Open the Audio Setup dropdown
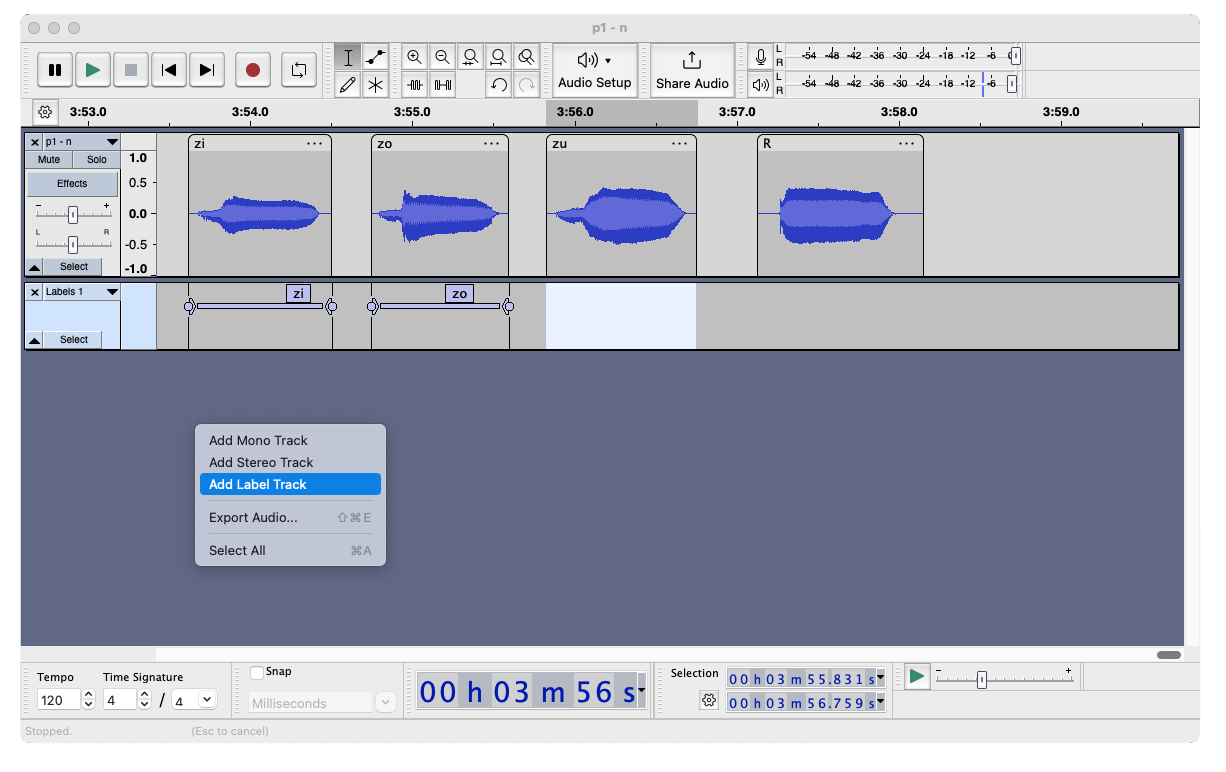The width and height of the screenshot is (1226, 772). 595,70
